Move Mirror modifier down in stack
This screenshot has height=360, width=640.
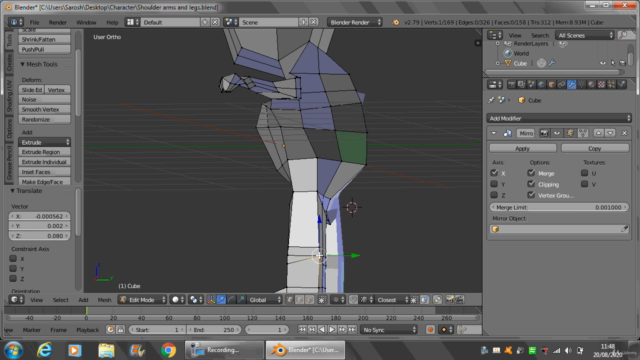(x=610, y=133)
